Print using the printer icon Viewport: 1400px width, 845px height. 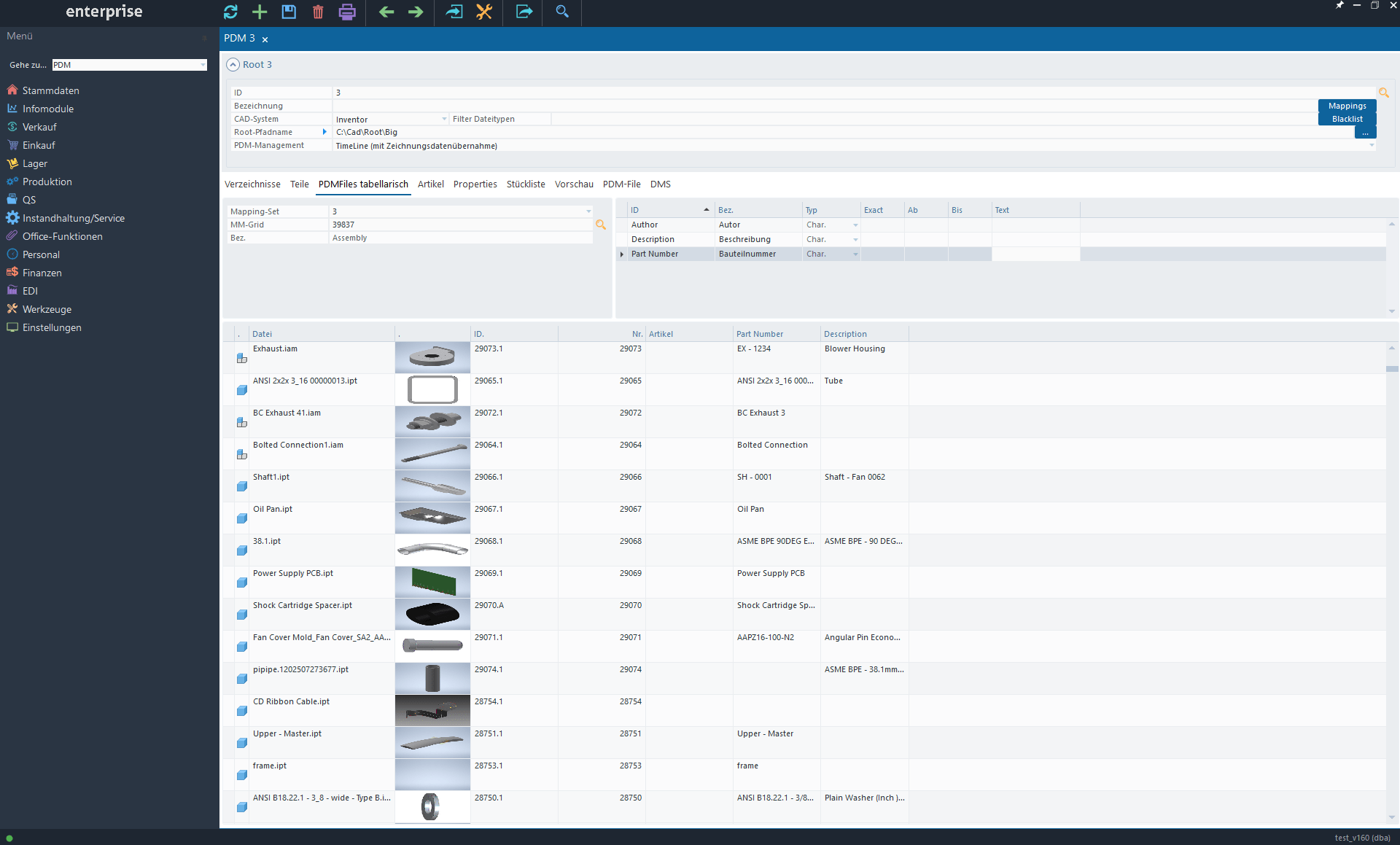pos(347,12)
